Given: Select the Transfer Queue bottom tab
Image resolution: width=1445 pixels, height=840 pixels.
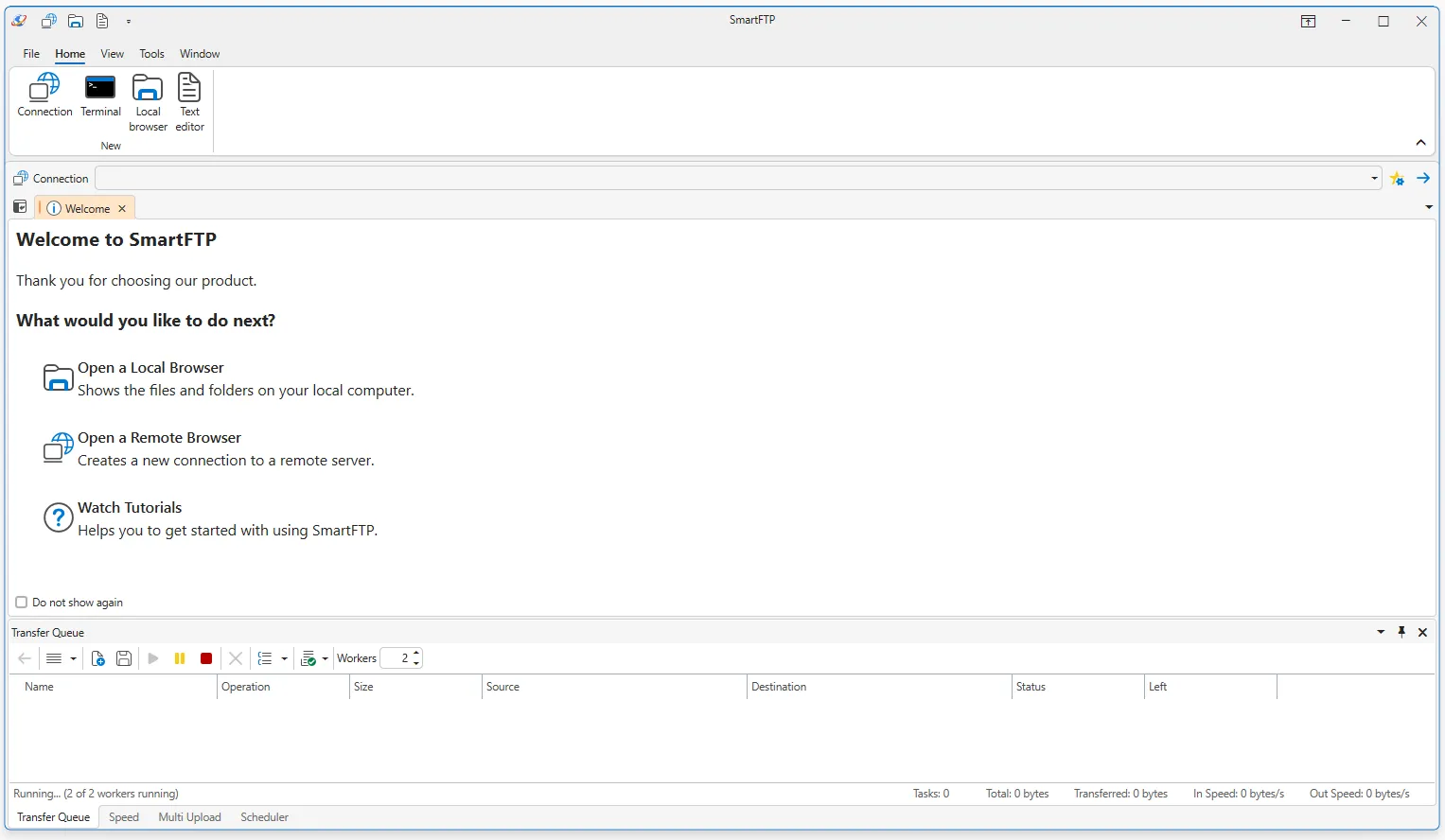Looking at the screenshot, I should pos(54,817).
